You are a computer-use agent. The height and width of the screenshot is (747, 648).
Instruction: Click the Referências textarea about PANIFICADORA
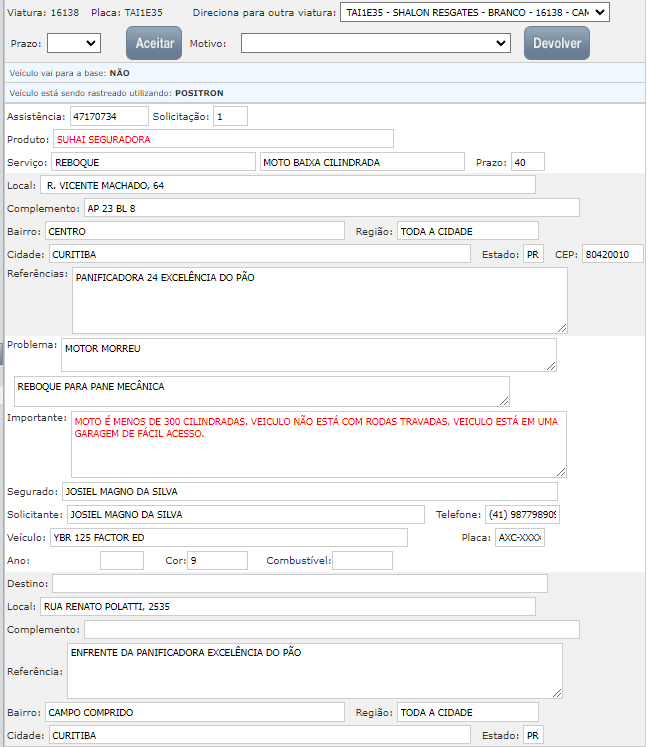319,300
